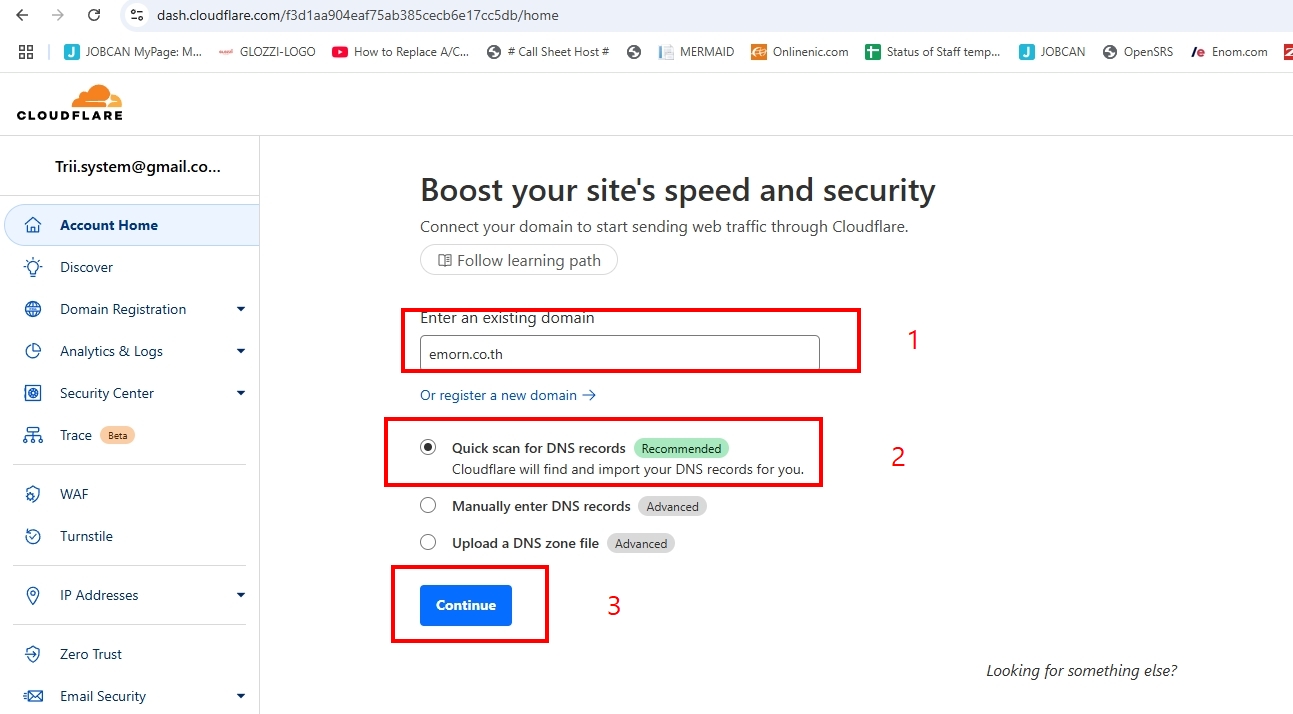The width and height of the screenshot is (1293, 714).
Task: Open site information icon in address bar
Action: 138,15
